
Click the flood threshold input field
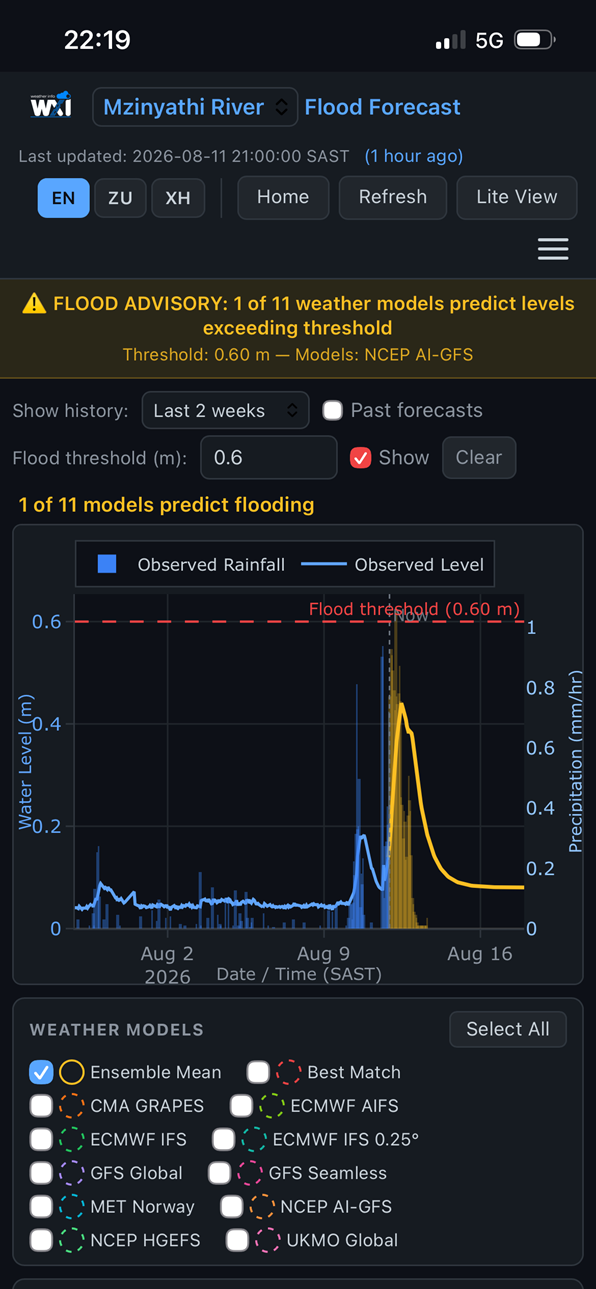point(269,457)
